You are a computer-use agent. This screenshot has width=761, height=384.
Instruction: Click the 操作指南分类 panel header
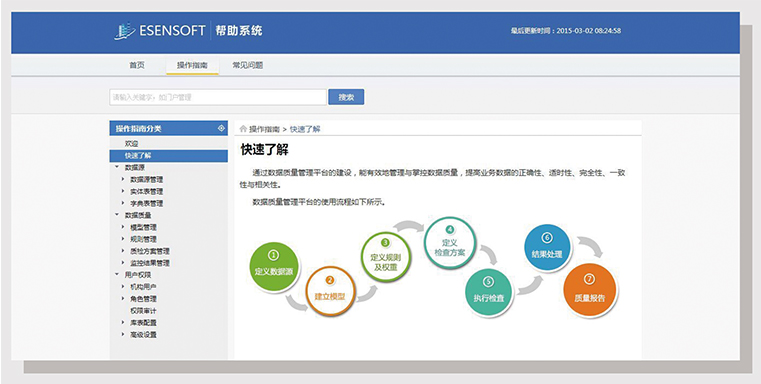(168, 128)
